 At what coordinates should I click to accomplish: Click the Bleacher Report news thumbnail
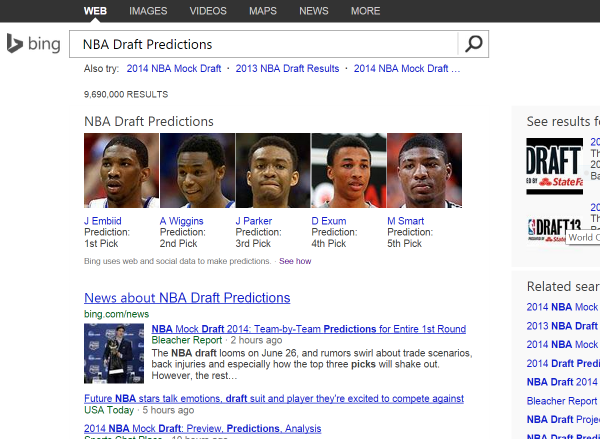pos(114,353)
